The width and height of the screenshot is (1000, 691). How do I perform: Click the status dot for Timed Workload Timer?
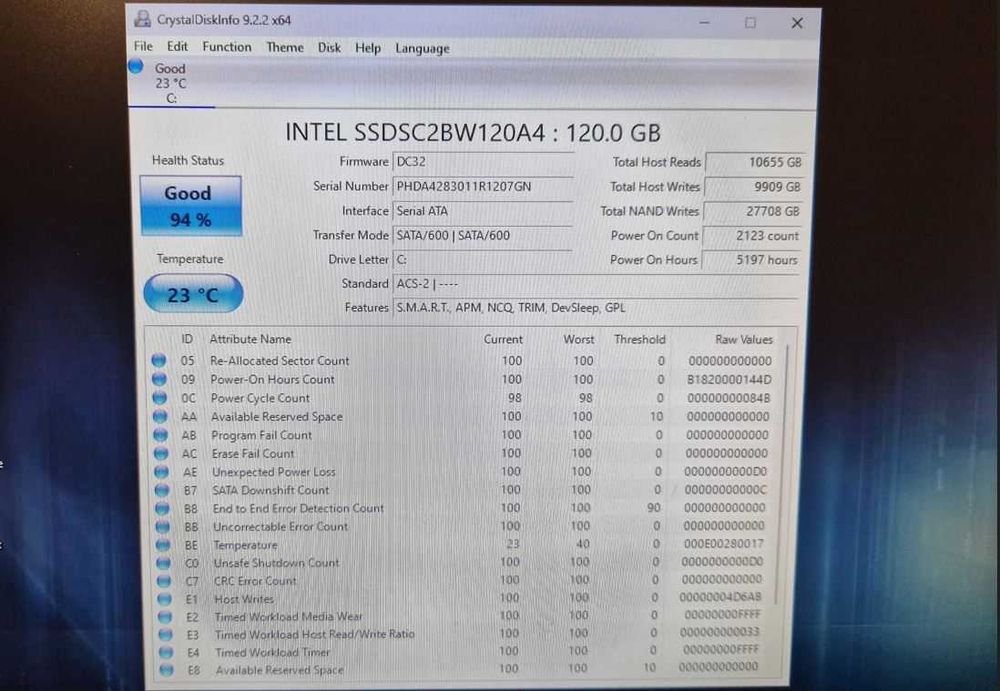[166, 652]
